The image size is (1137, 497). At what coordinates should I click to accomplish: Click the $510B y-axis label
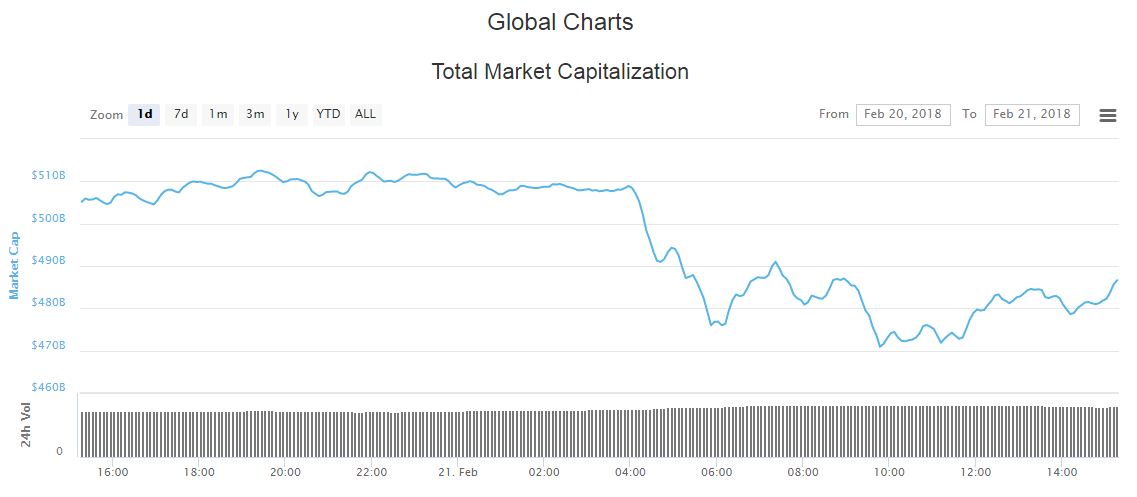click(49, 176)
